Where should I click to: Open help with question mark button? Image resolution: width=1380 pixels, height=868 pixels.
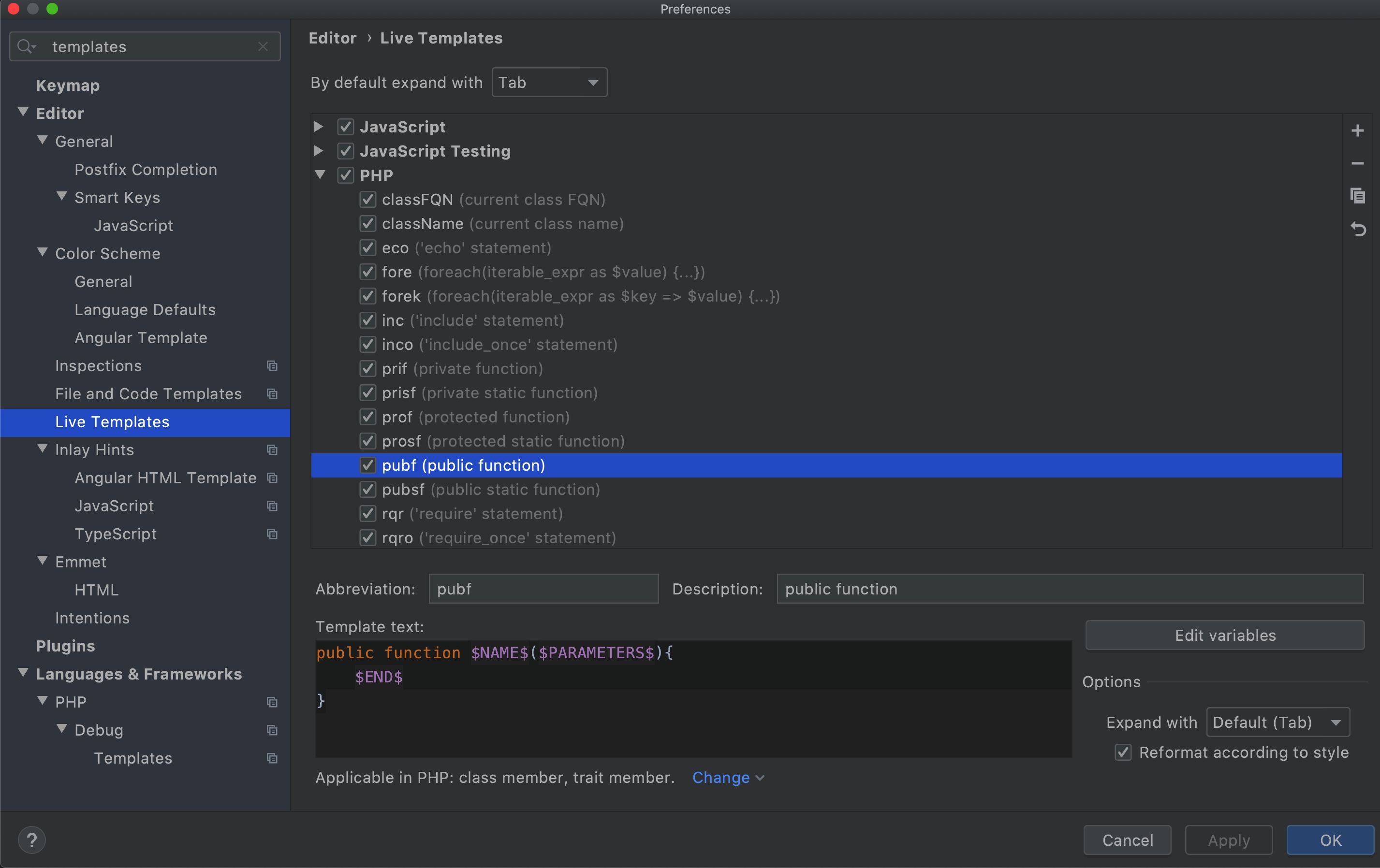(32, 840)
